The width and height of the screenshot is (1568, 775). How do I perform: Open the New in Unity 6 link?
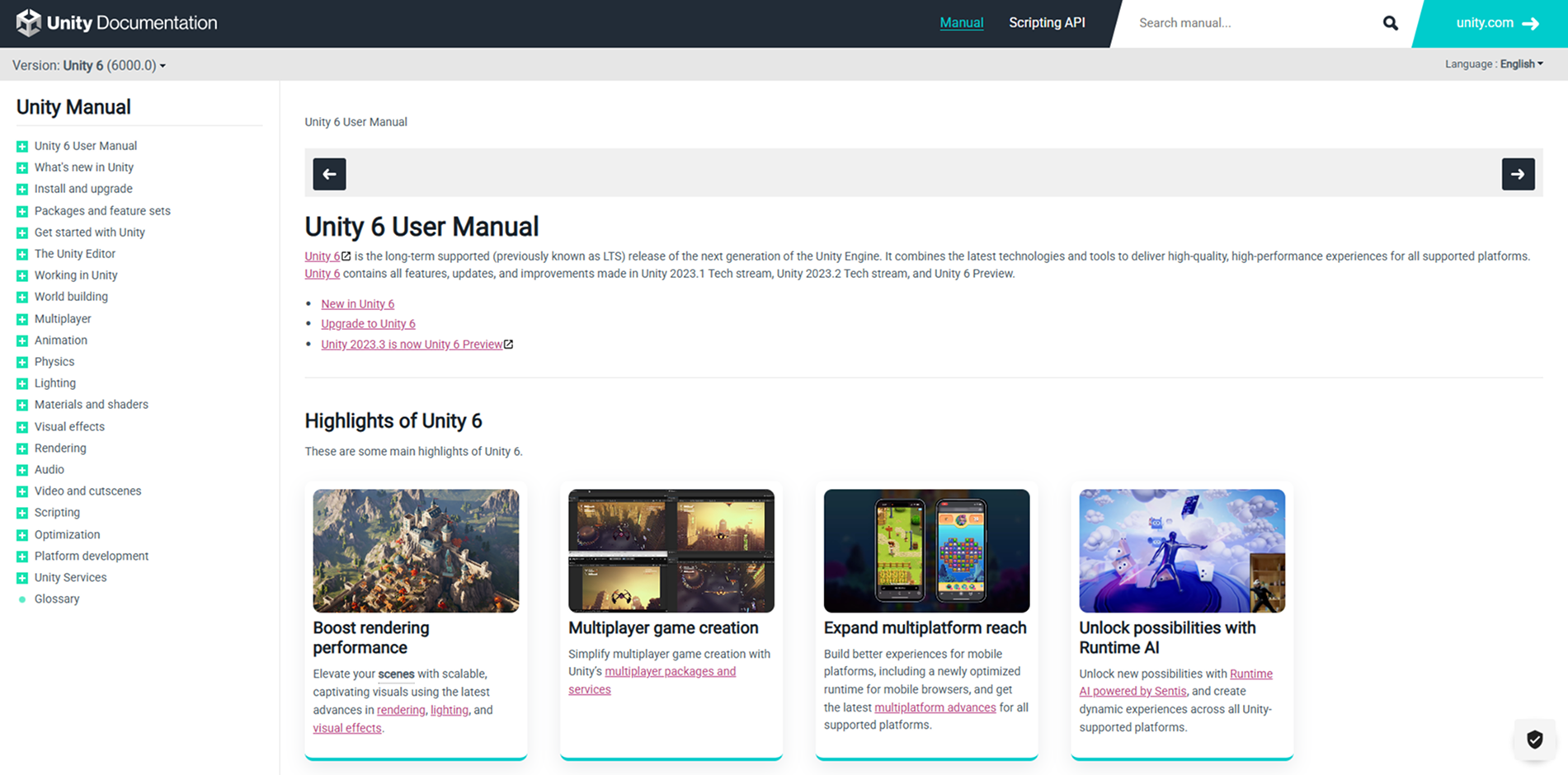pyautogui.click(x=358, y=303)
